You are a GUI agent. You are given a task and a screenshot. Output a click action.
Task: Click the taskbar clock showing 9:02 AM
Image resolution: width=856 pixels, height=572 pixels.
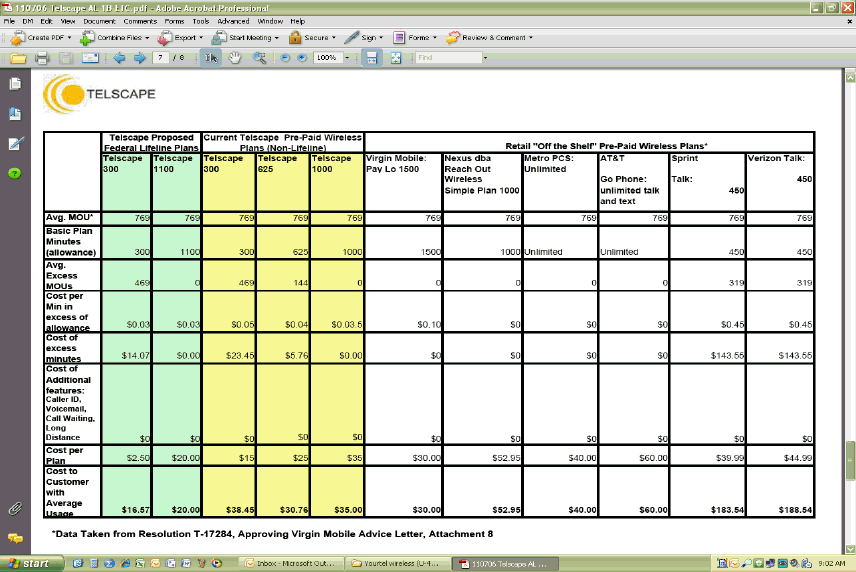click(832, 563)
